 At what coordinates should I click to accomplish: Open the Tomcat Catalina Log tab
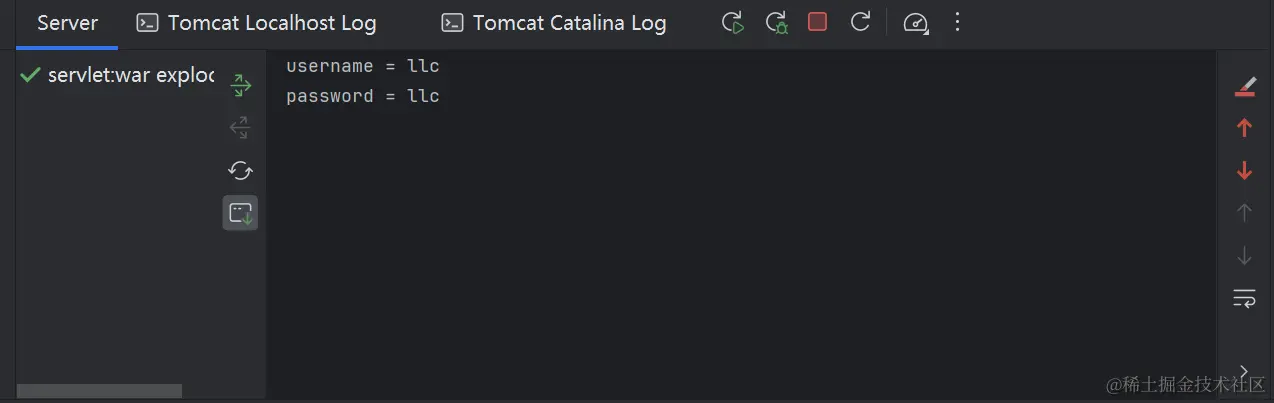click(x=554, y=23)
